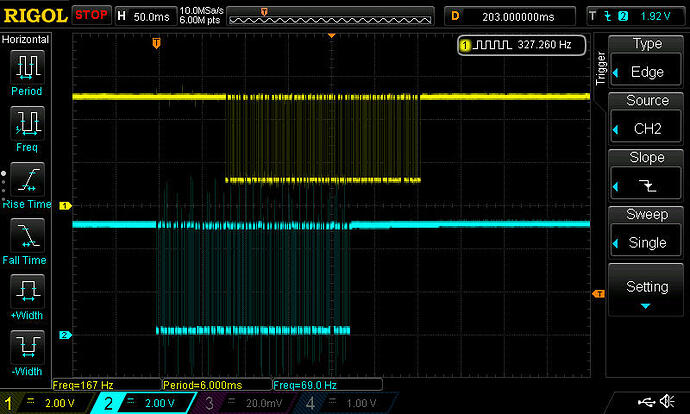The width and height of the screenshot is (690, 414).
Task: Click the CH2 badge in trigger header
Action: pos(623,16)
